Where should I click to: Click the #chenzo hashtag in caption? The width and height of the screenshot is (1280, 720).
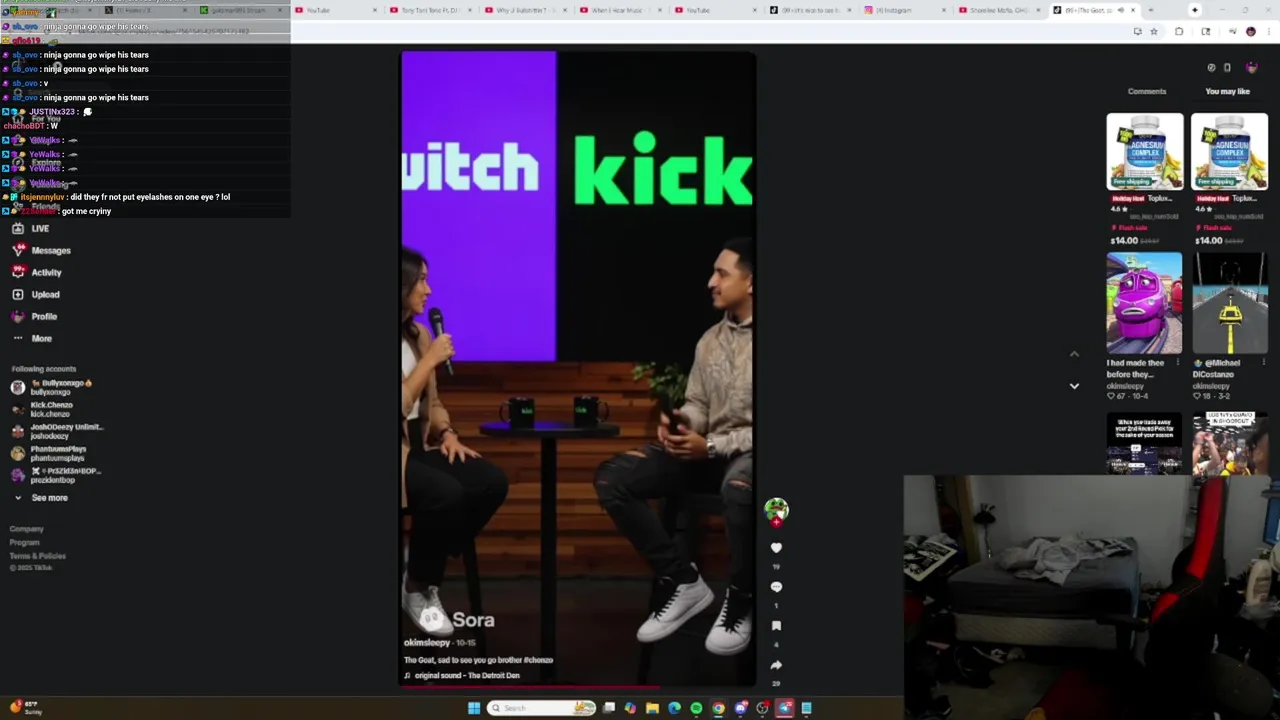(x=536, y=660)
